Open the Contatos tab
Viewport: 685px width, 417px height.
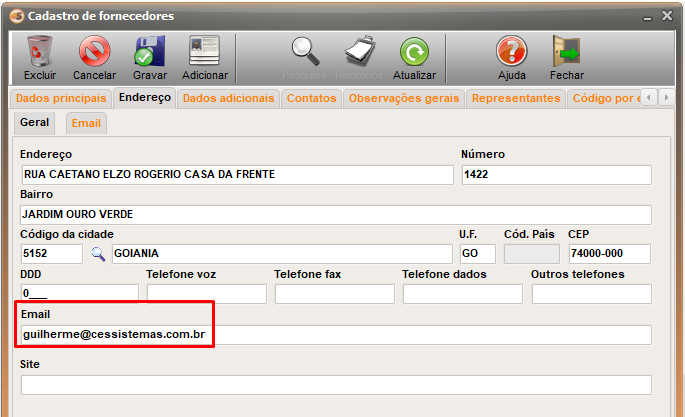(311, 98)
